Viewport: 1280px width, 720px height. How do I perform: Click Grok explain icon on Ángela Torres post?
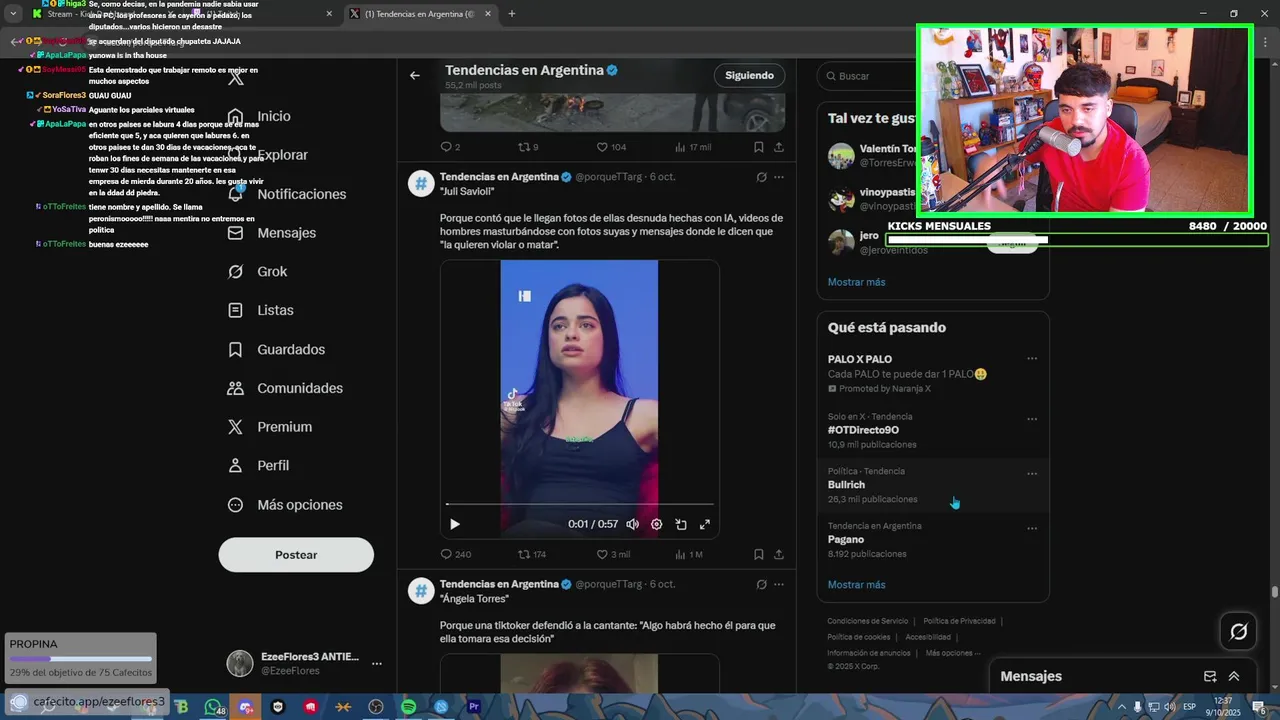761,584
